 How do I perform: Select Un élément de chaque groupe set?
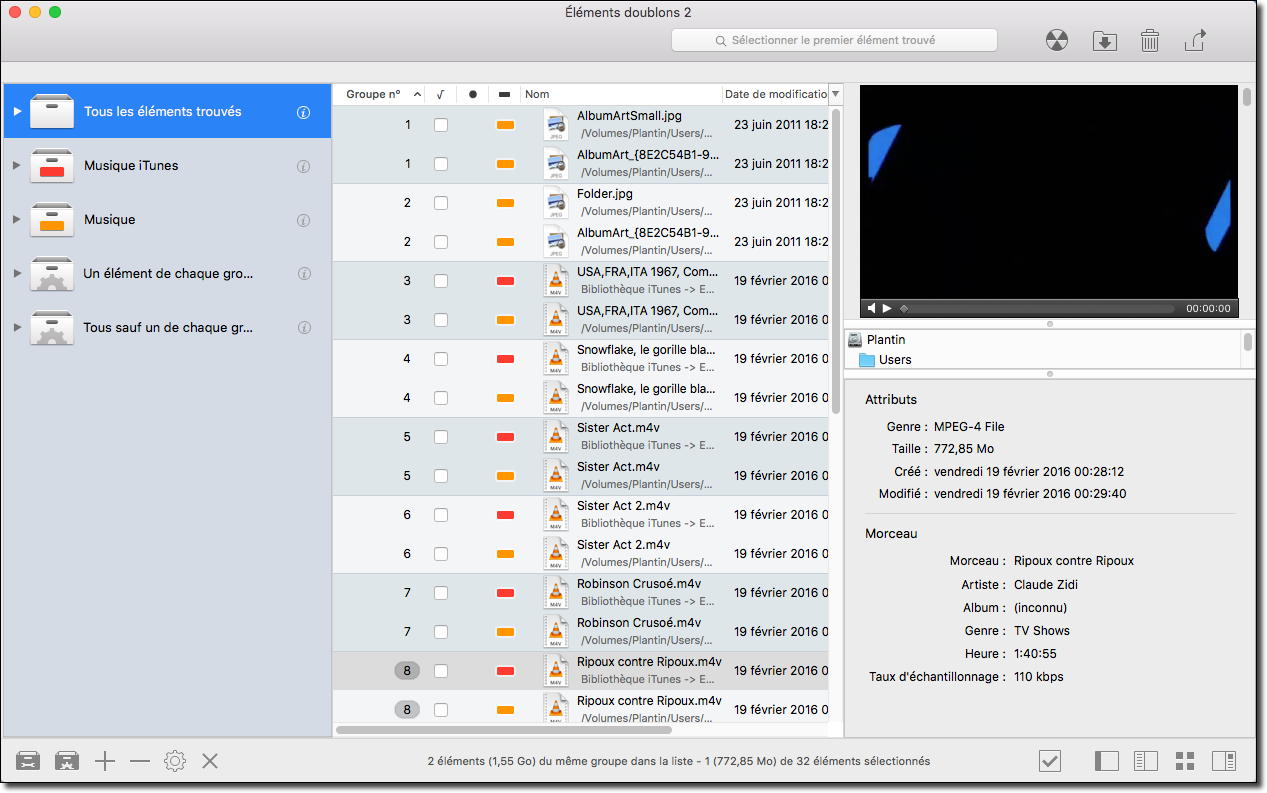[x=166, y=274]
